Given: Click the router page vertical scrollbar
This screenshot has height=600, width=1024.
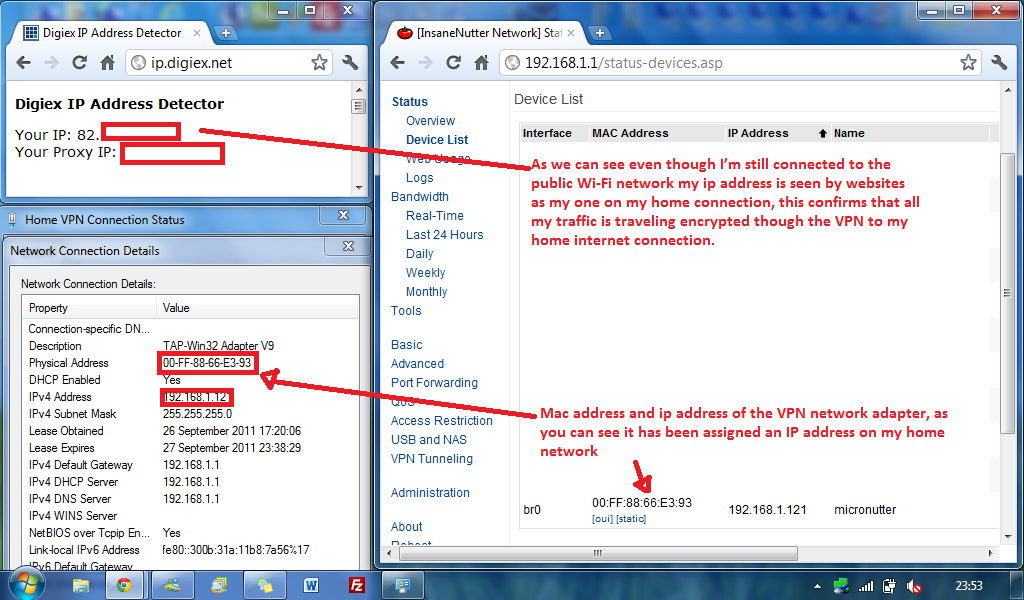Looking at the screenshot, I should pos(1006,293).
